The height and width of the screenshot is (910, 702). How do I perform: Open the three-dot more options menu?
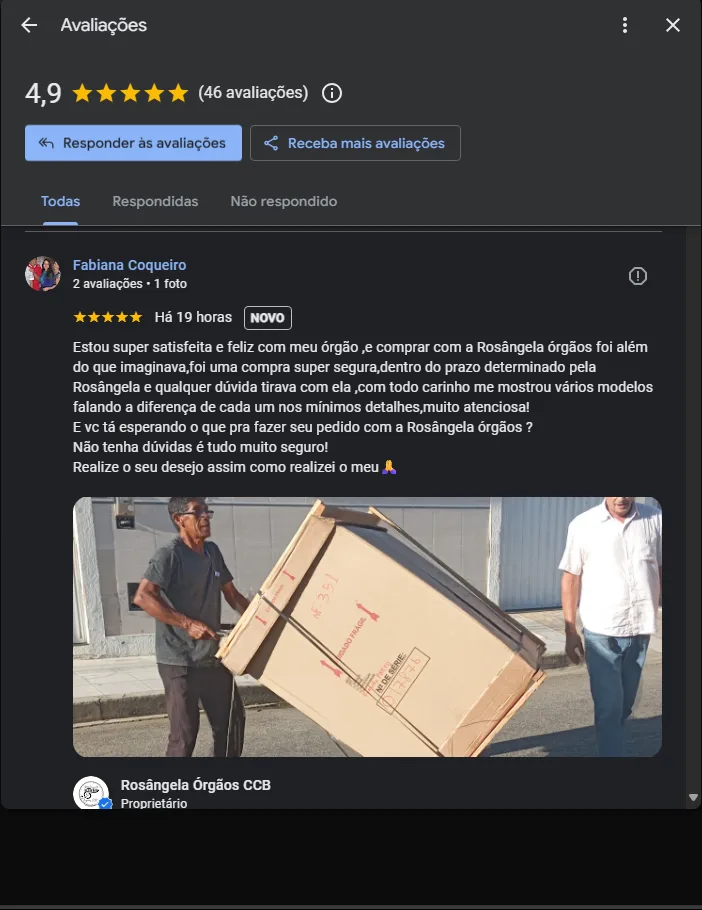[x=625, y=25]
